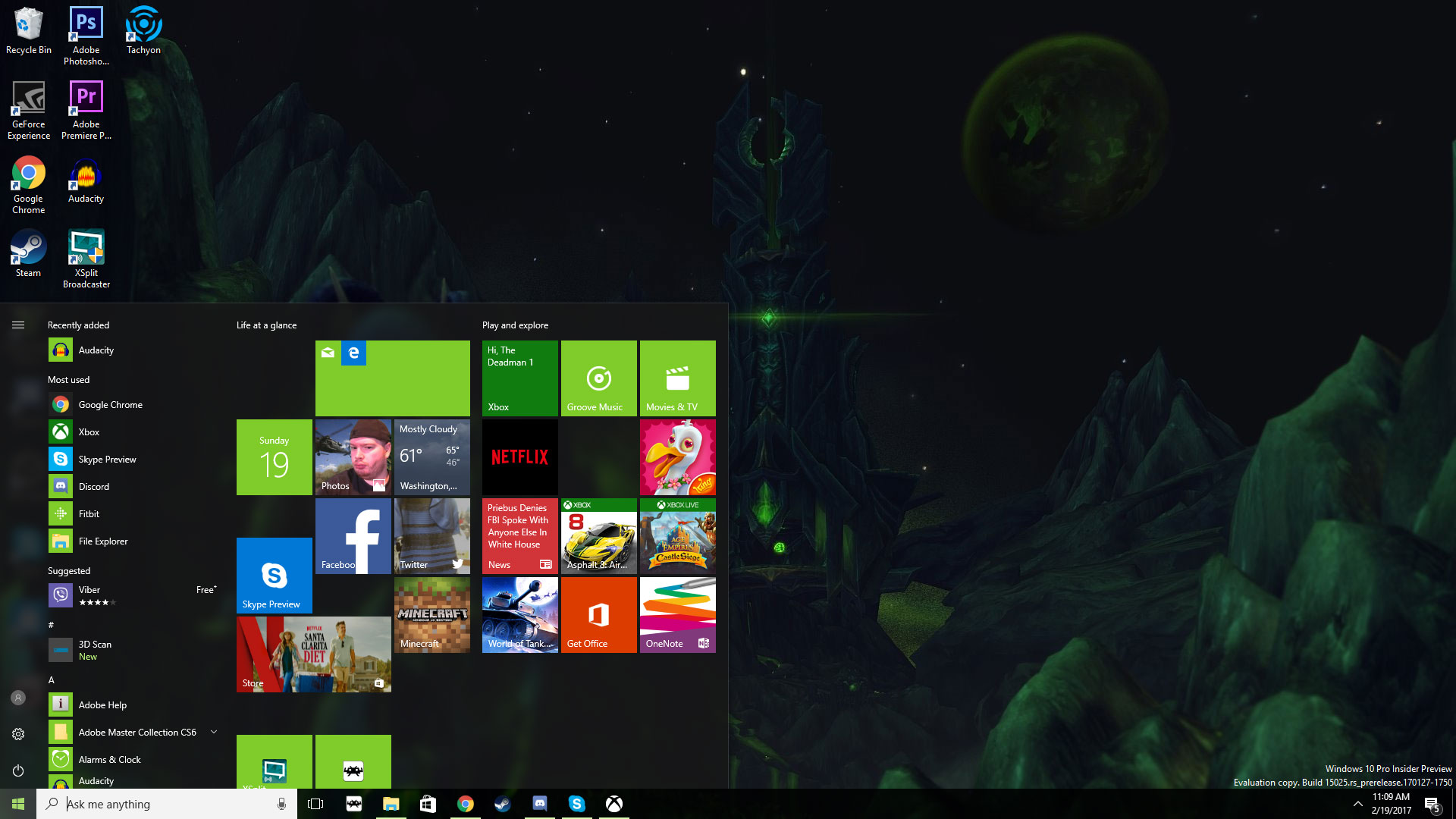Viewport: 1456px width, 819px height.
Task: Launch Steam from the desktop icon
Action: click(28, 253)
